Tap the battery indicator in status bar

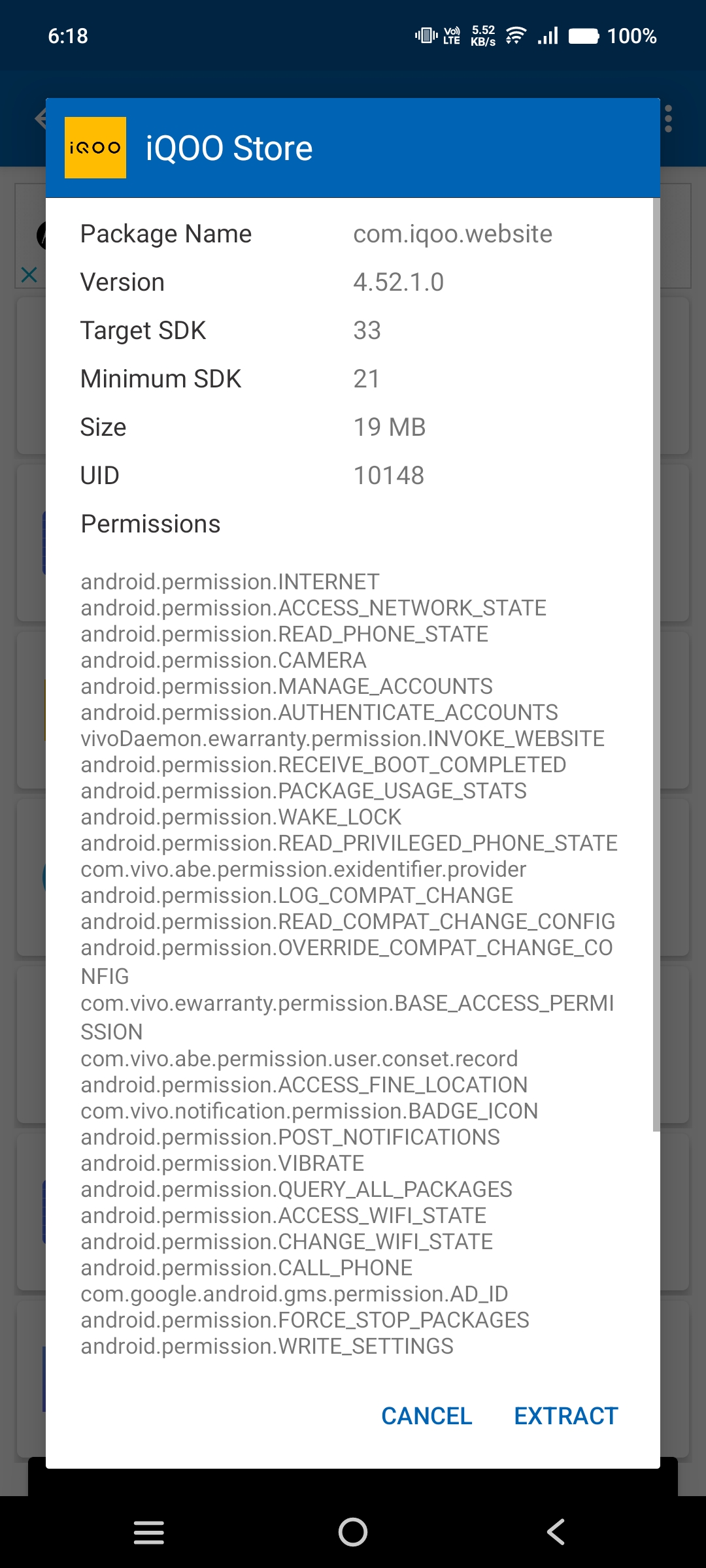point(584,36)
